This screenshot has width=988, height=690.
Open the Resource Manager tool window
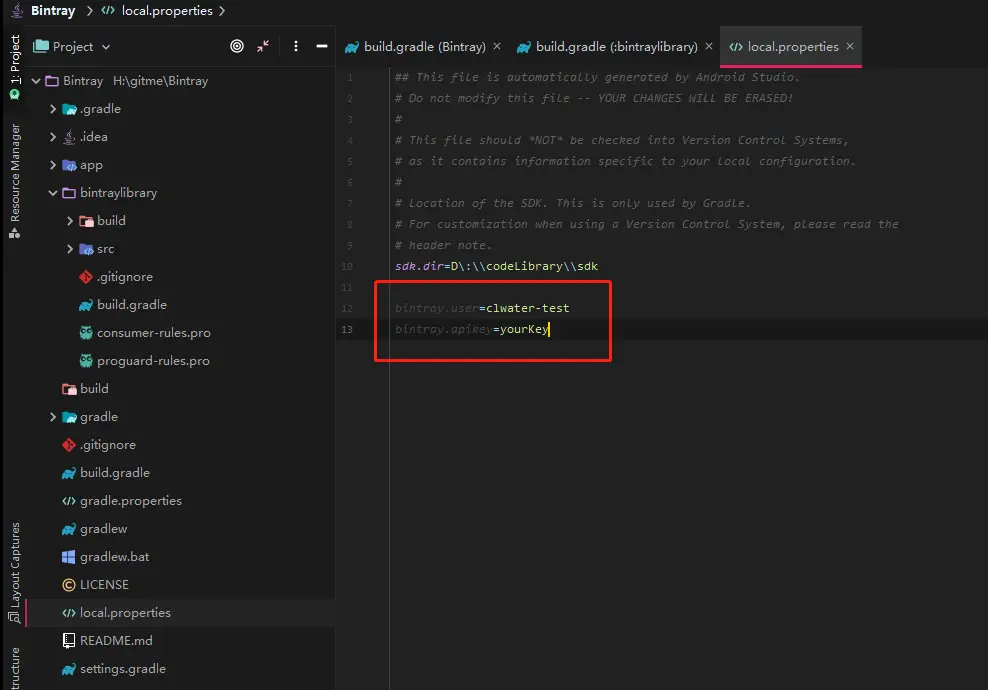pyautogui.click(x=15, y=181)
